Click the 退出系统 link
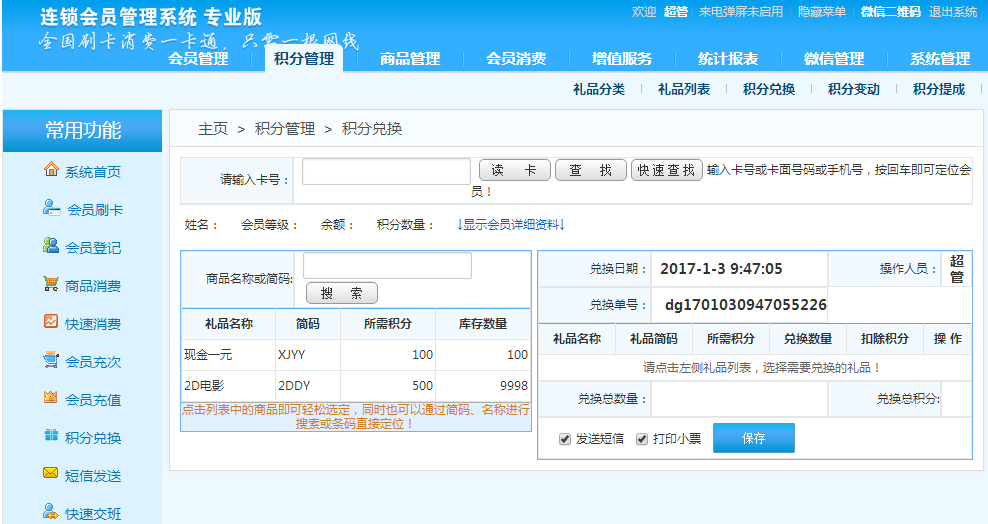 953,12
